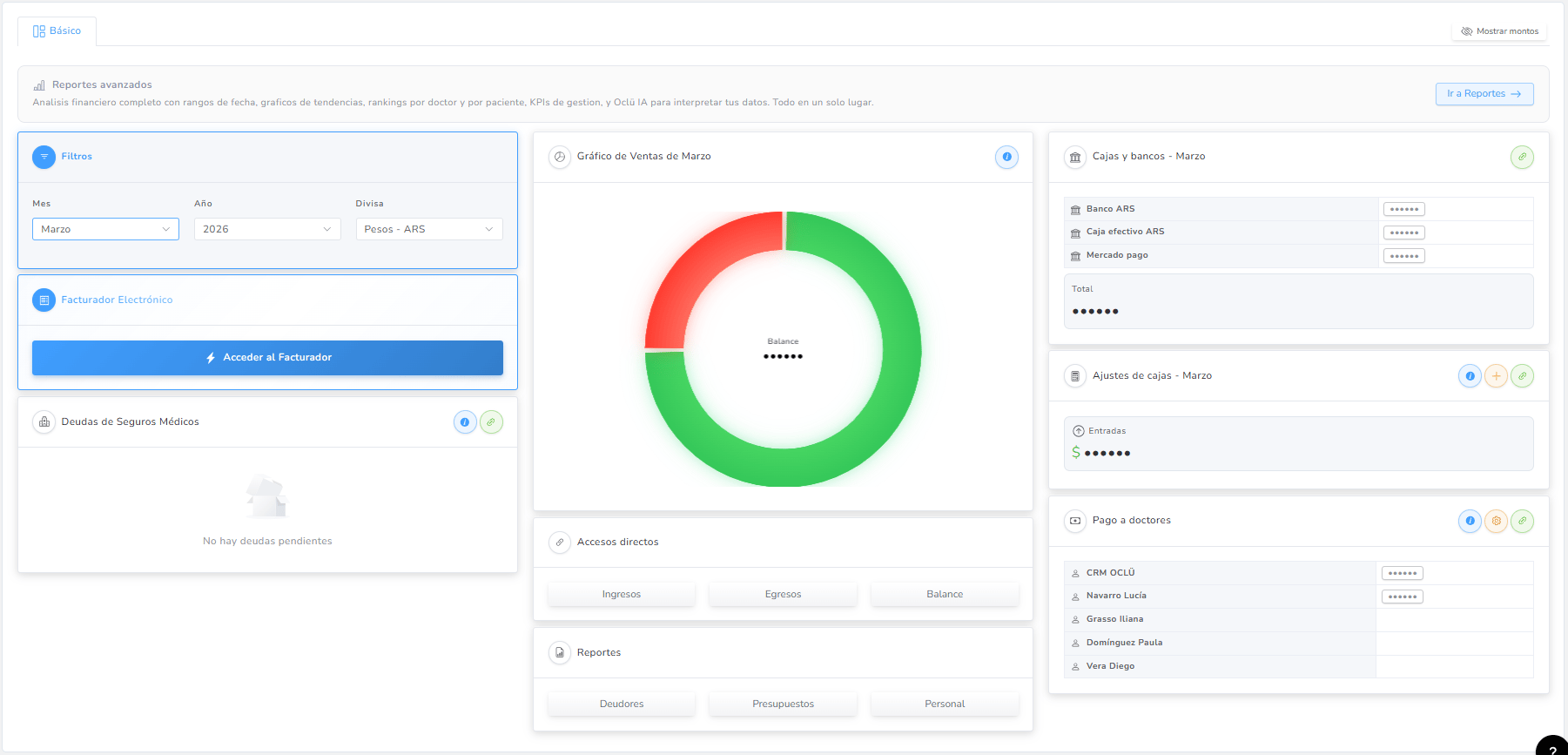The image size is (1568, 755).
Task: Open the Egresos shortcut
Action: tap(784, 595)
